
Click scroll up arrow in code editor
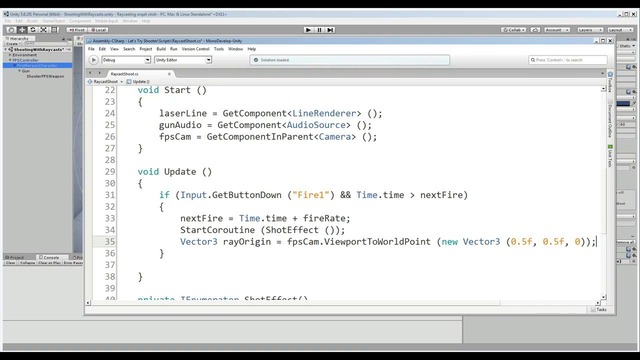603,89
